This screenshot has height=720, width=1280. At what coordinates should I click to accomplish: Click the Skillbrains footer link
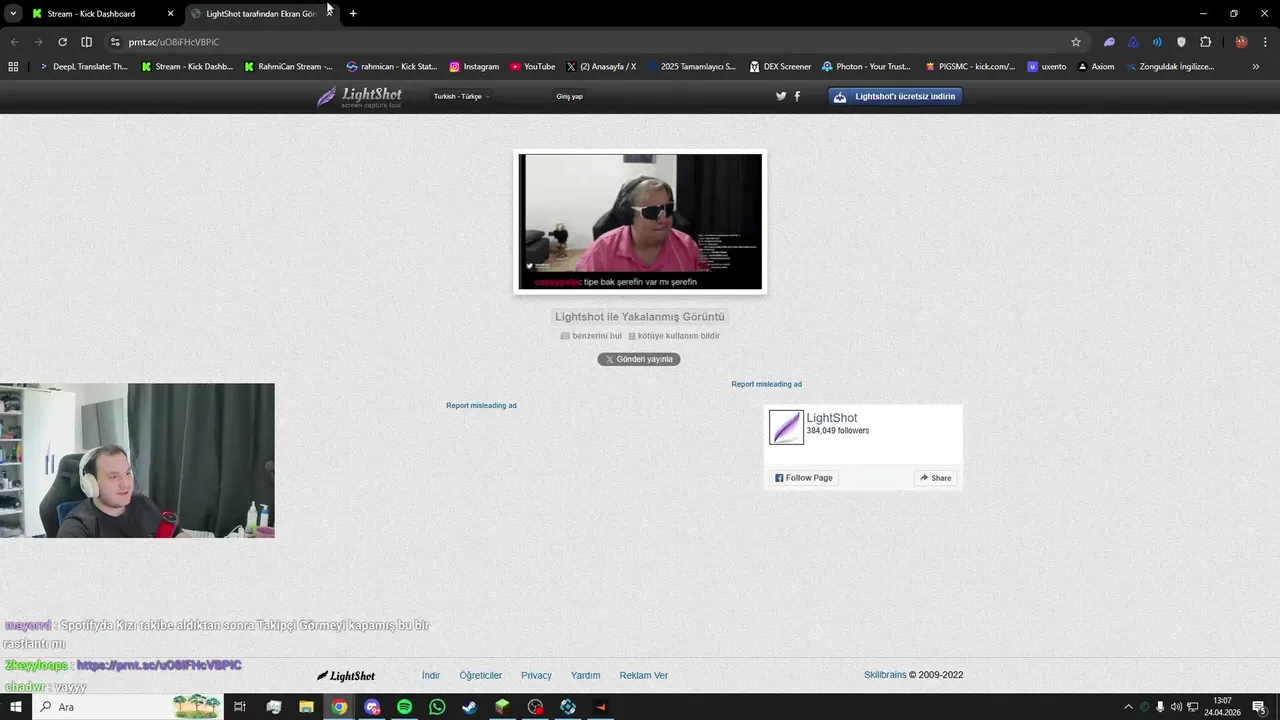(x=885, y=675)
